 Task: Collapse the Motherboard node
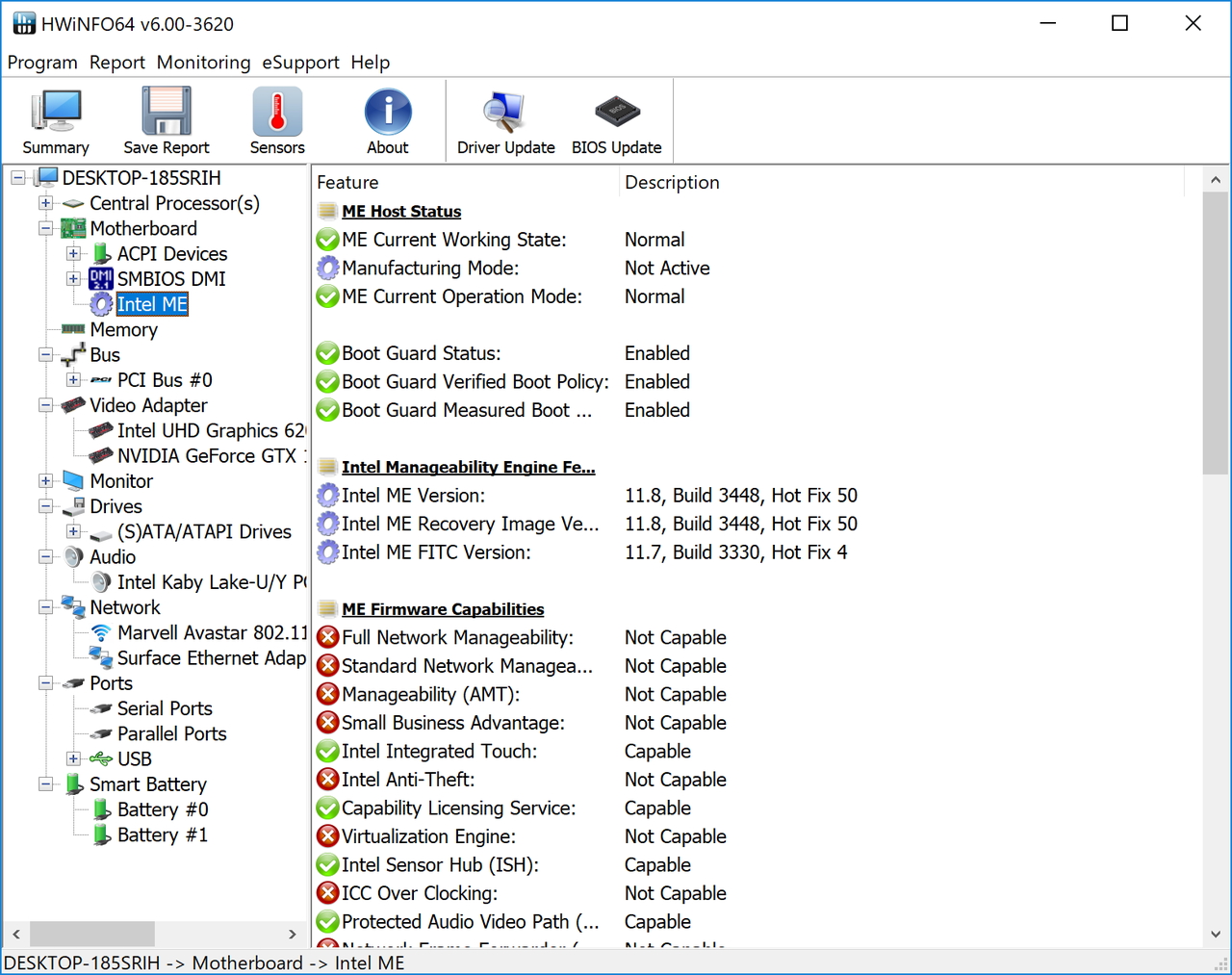(45, 229)
